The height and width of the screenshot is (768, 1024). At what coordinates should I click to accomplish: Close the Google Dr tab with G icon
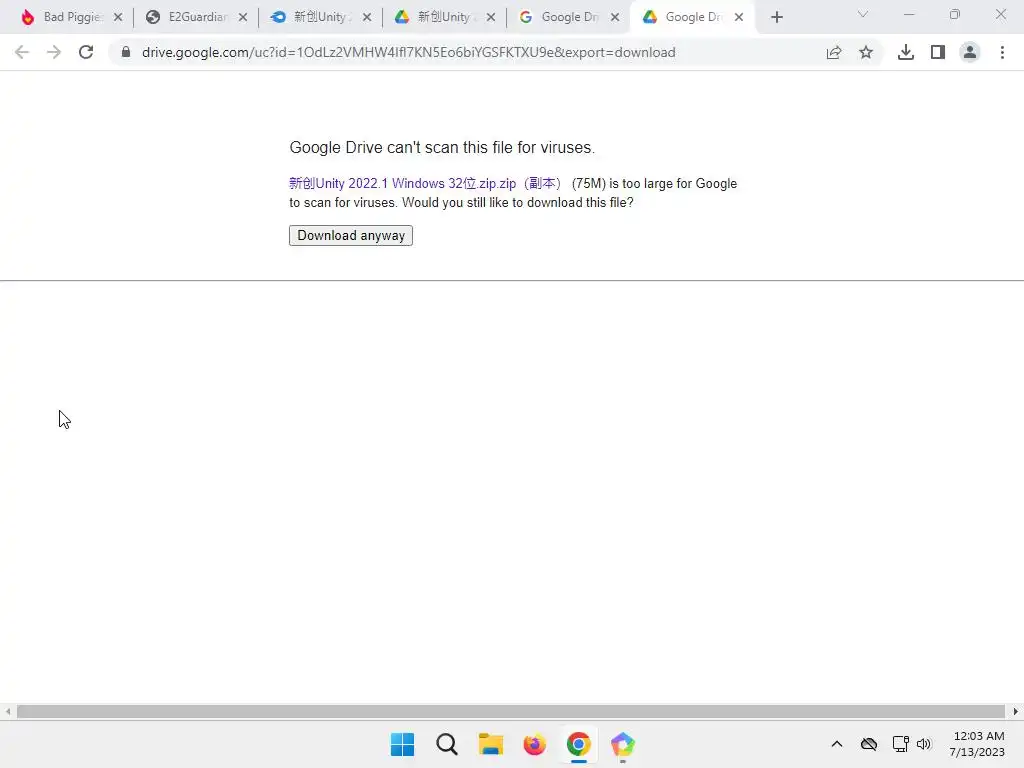(x=615, y=17)
